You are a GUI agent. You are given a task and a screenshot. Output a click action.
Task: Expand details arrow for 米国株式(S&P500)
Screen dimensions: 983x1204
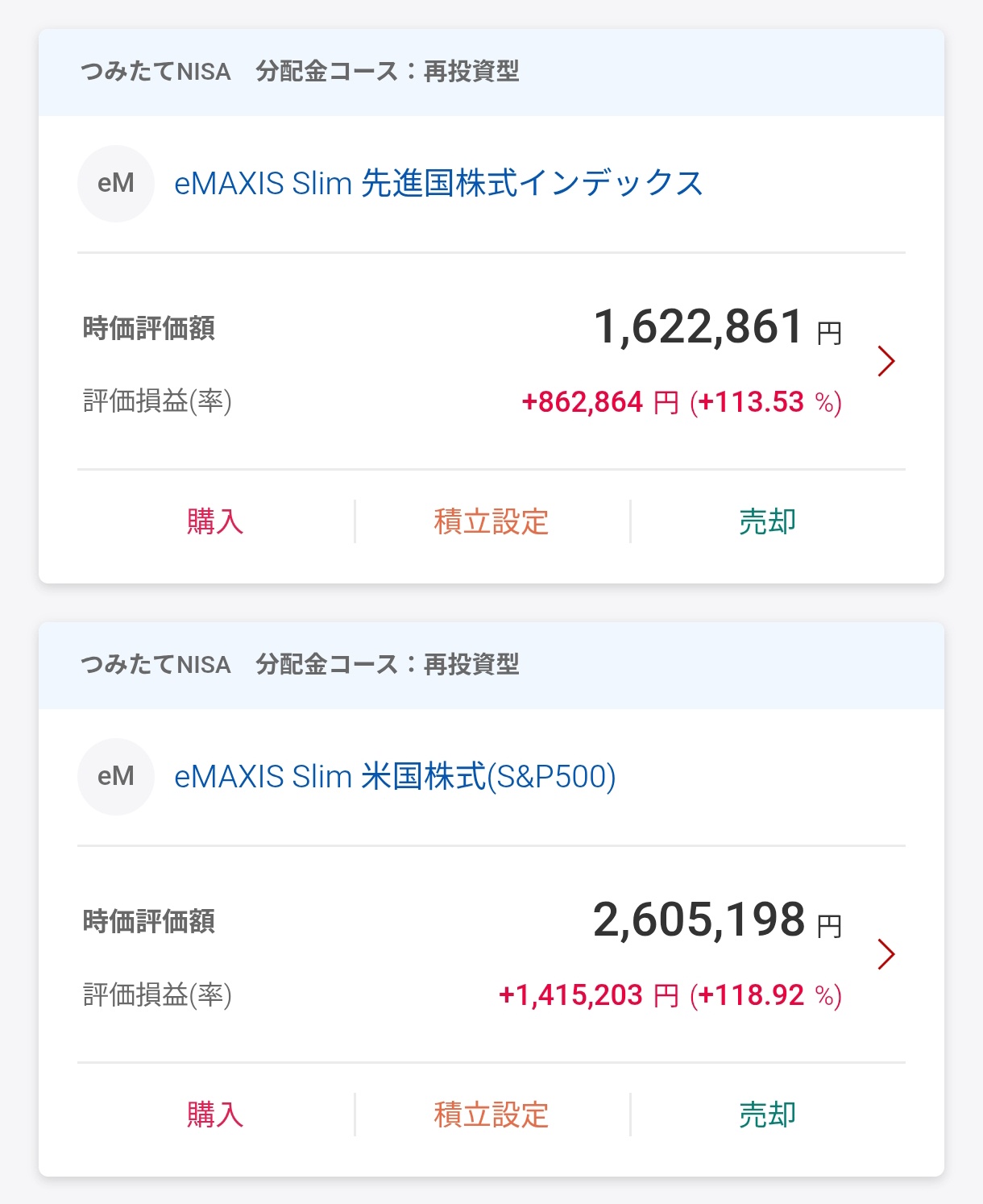pos(886,954)
